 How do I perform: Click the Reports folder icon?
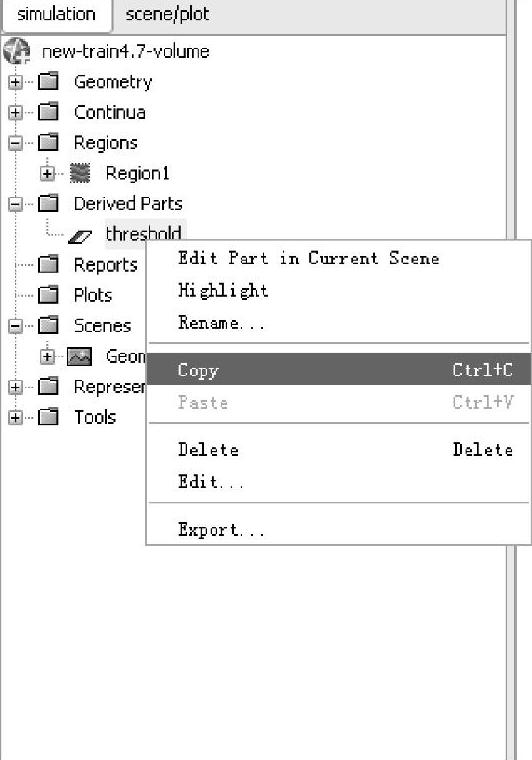(48, 265)
